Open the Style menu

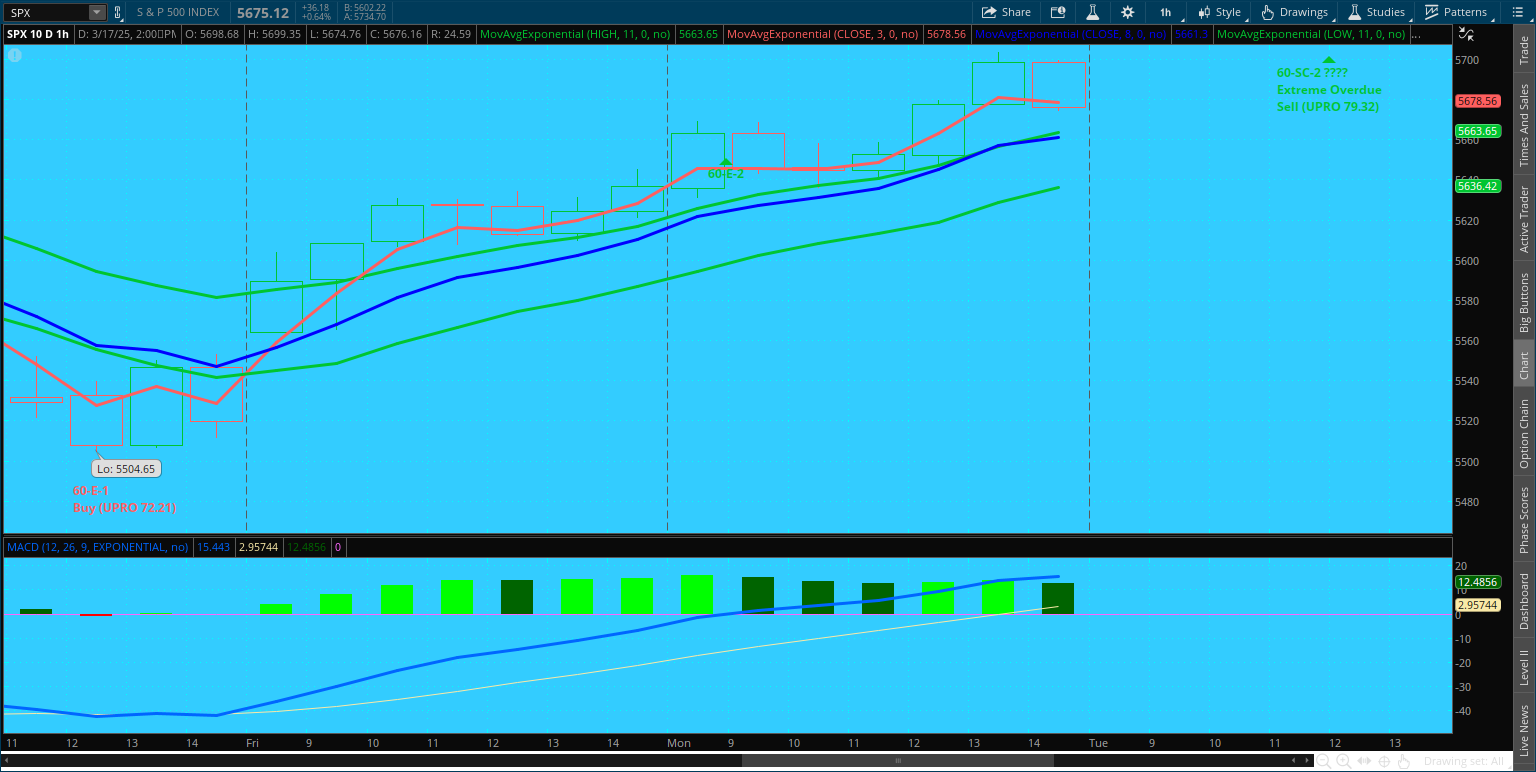pyautogui.click(x=1219, y=12)
